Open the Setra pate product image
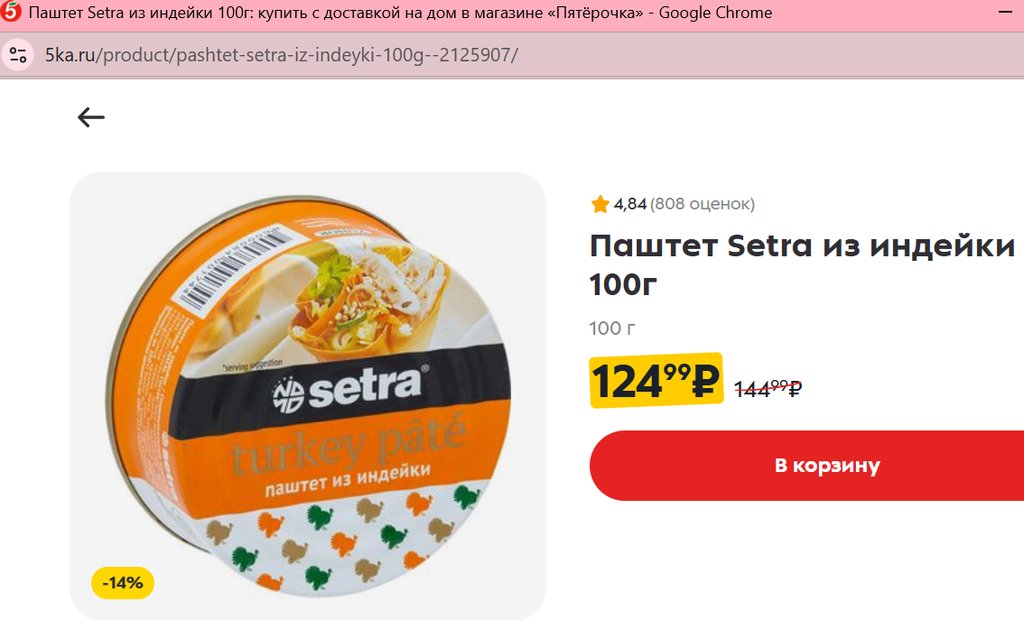Screen dimensions: 1024x620 tap(308, 396)
